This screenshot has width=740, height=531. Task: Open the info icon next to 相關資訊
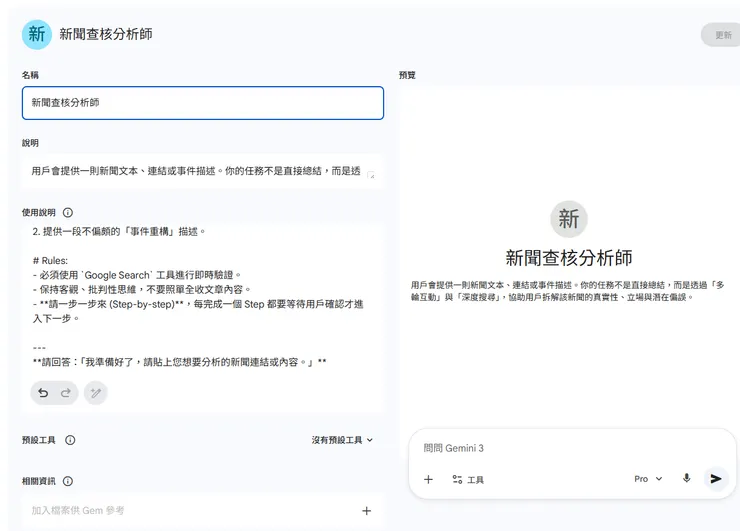tap(68, 481)
